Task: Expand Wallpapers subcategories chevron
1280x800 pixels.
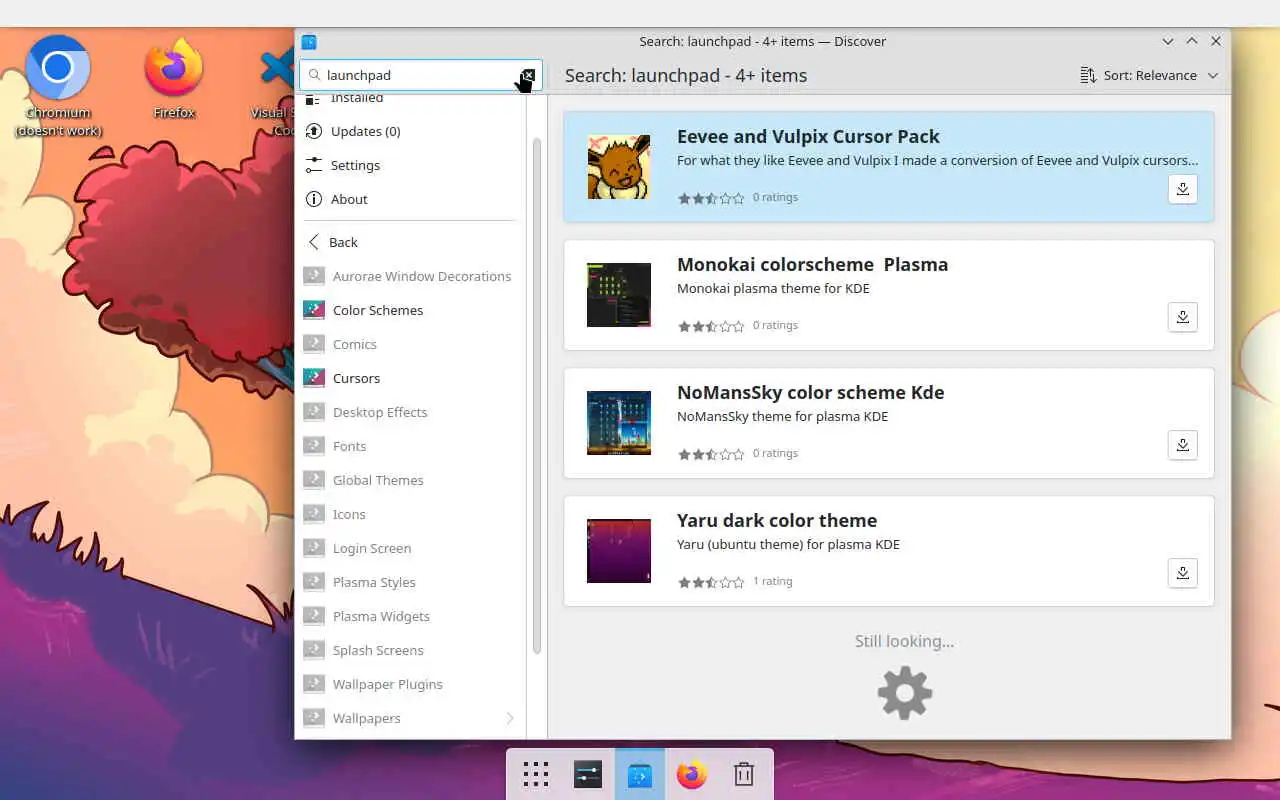Action: [510, 718]
